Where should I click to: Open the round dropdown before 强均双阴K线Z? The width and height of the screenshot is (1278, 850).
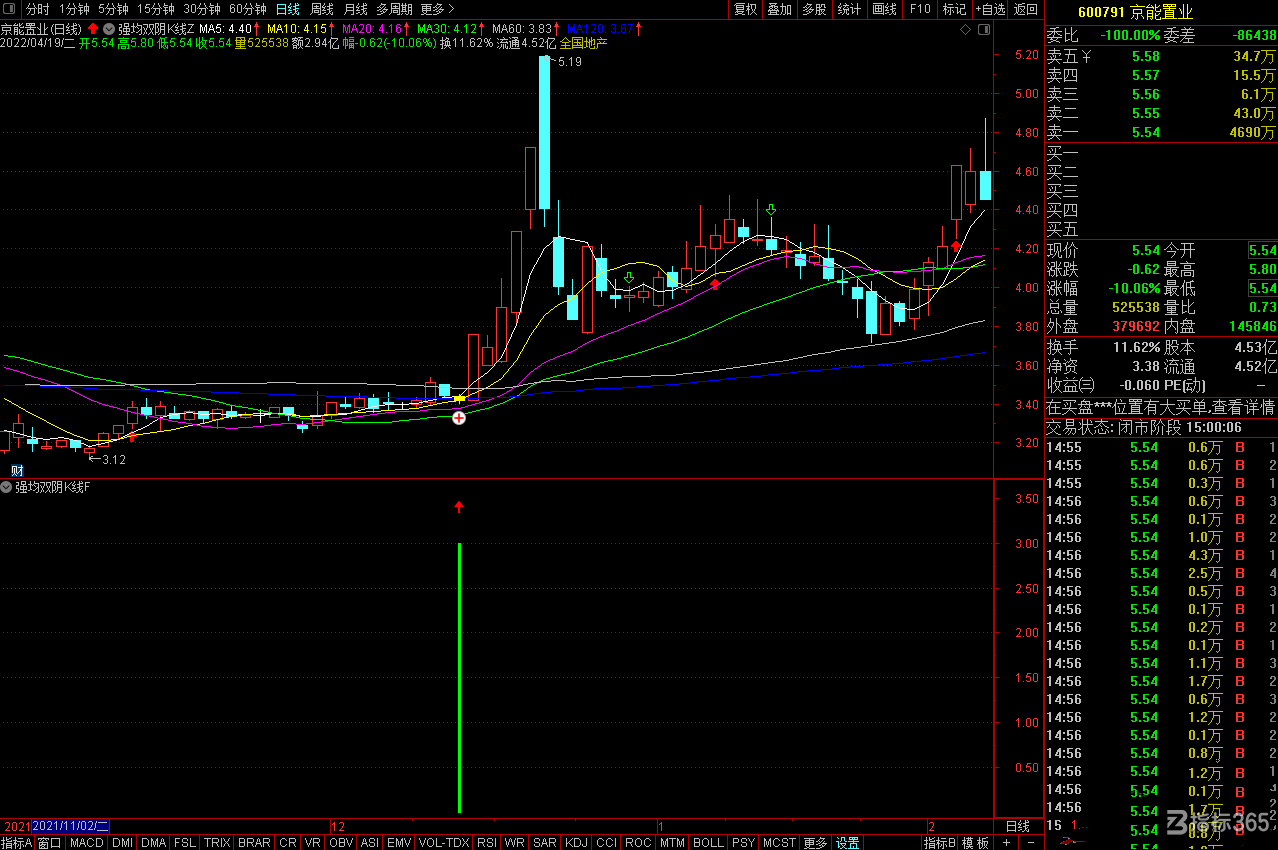coord(109,28)
